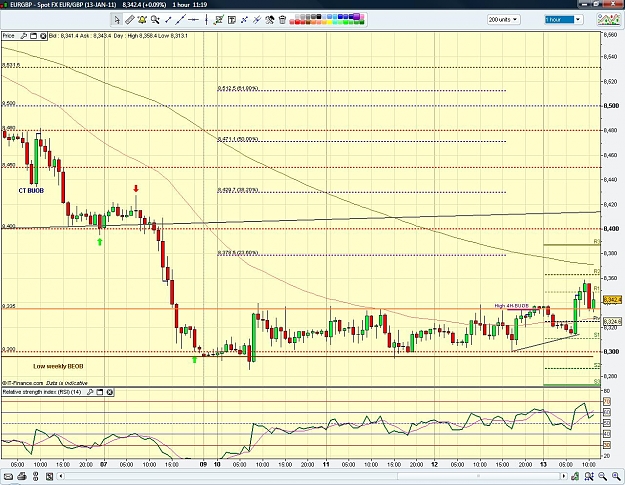Click the 8,324.6 price tag on axis

(612, 321)
